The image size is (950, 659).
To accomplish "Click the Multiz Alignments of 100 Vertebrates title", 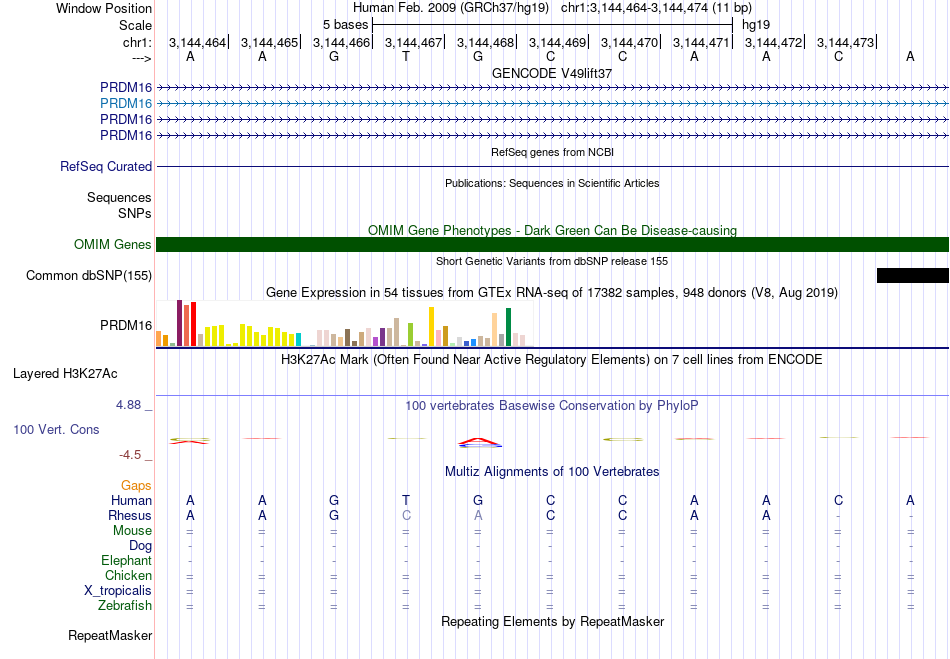I will [552, 471].
